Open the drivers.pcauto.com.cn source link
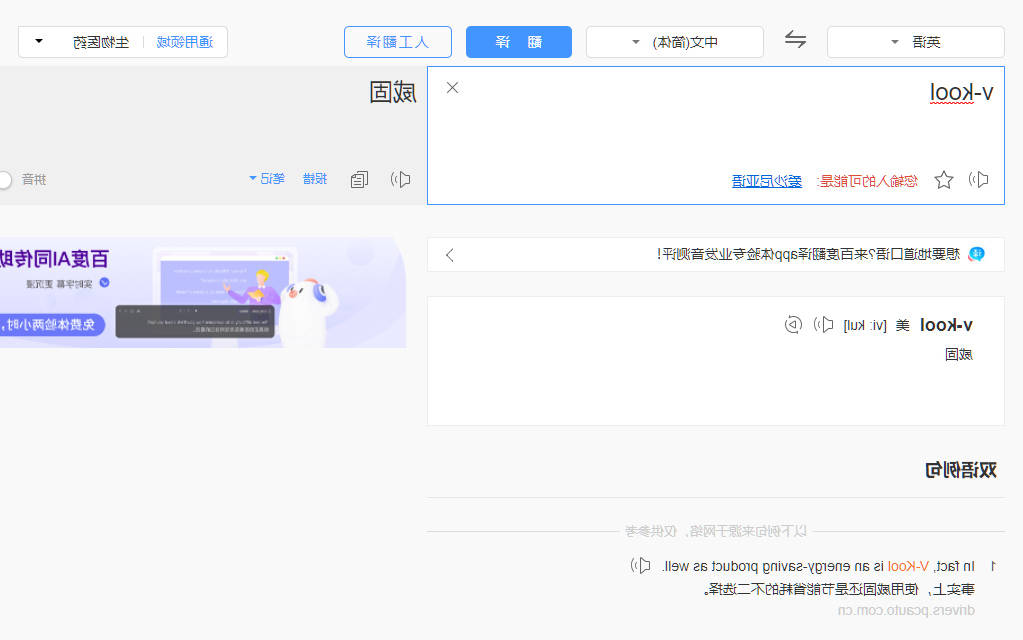The height and width of the screenshot is (640, 1023). [906, 611]
